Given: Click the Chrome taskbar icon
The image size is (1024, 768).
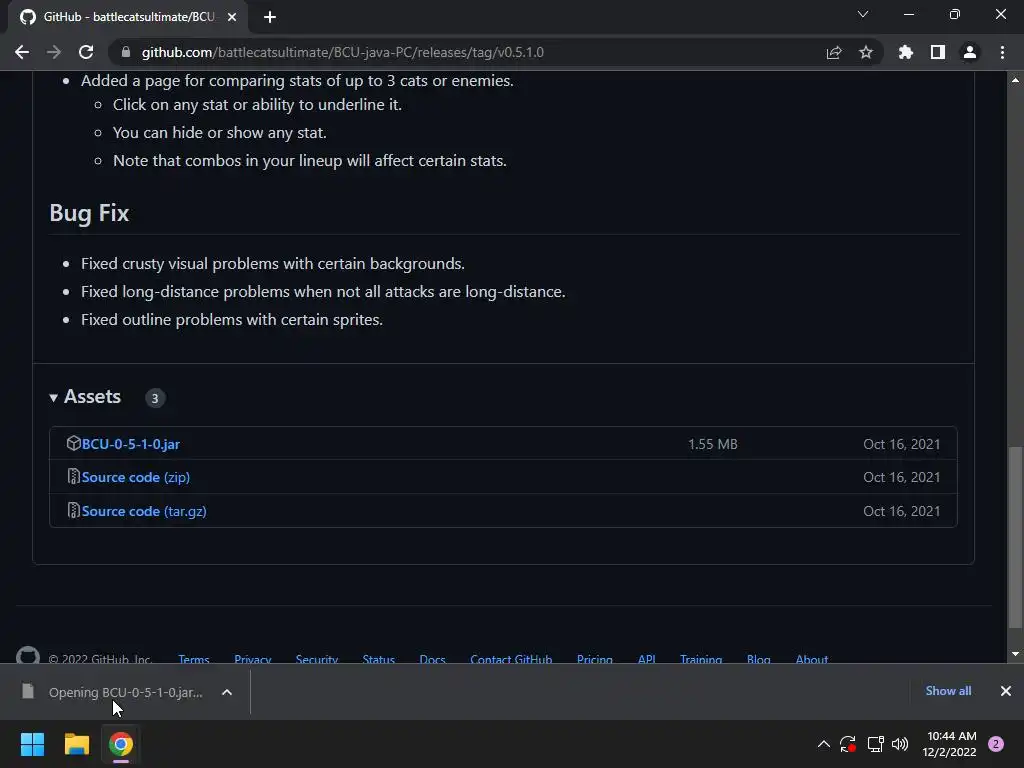Looking at the screenshot, I should click(x=121, y=744).
